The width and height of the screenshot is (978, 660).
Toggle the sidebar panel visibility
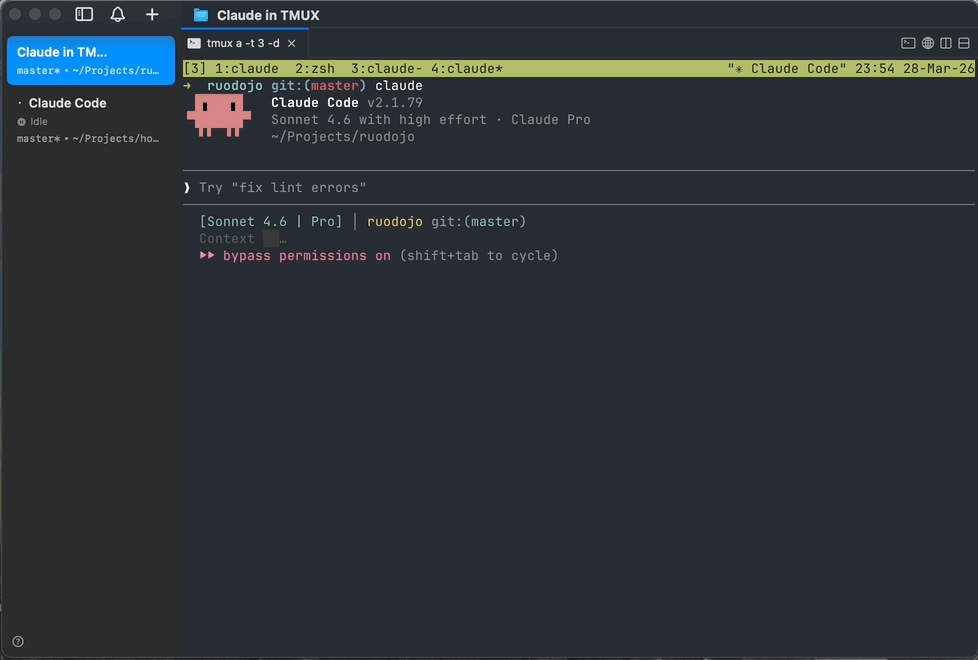pyautogui.click(x=84, y=14)
